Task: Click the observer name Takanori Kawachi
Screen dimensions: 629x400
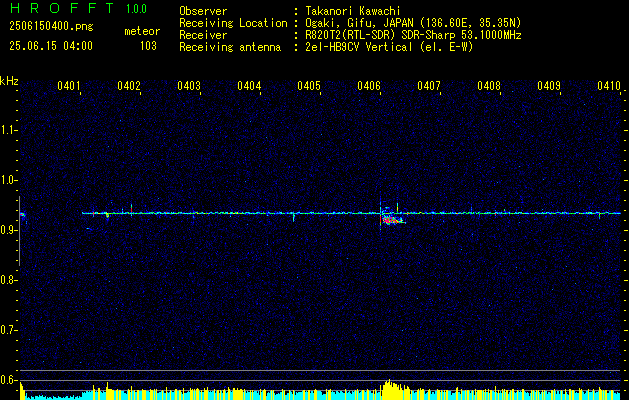Action: coord(353,11)
